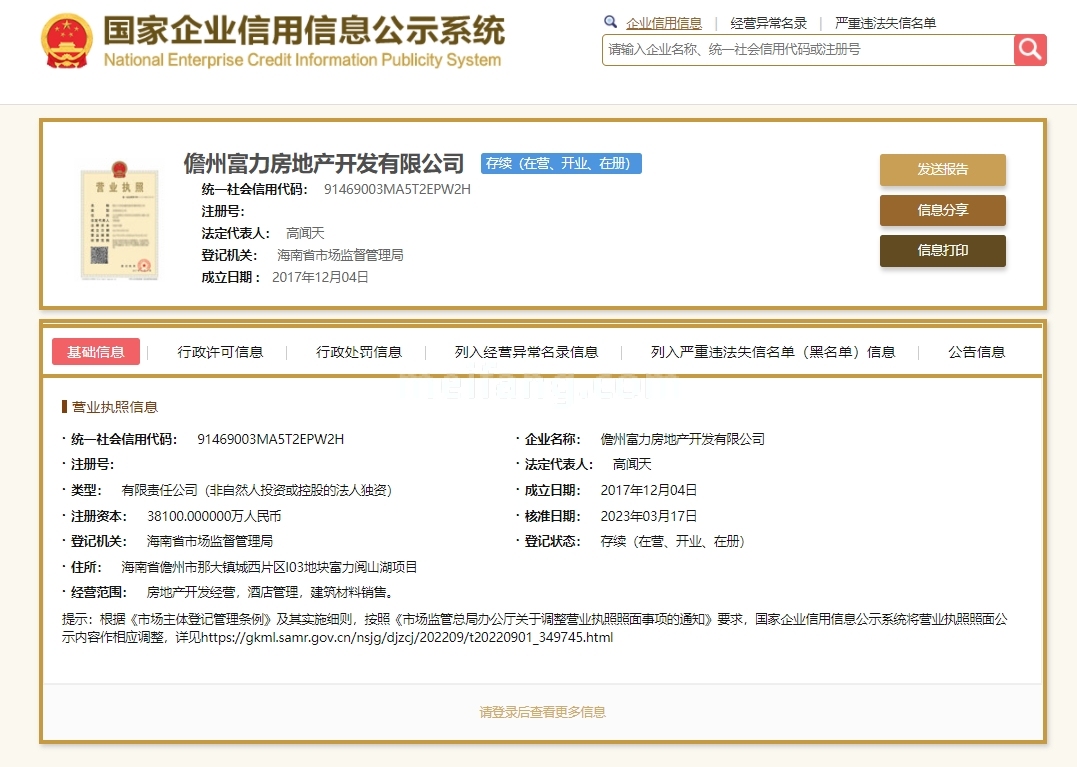
Task: Click the red magnifier search button
Action: (1030, 50)
